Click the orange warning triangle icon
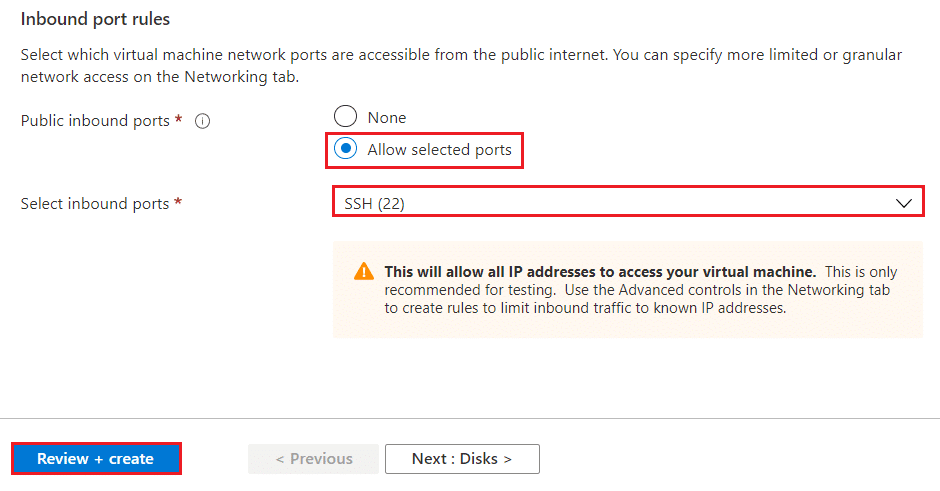The height and width of the screenshot is (491, 940). [x=364, y=272]
